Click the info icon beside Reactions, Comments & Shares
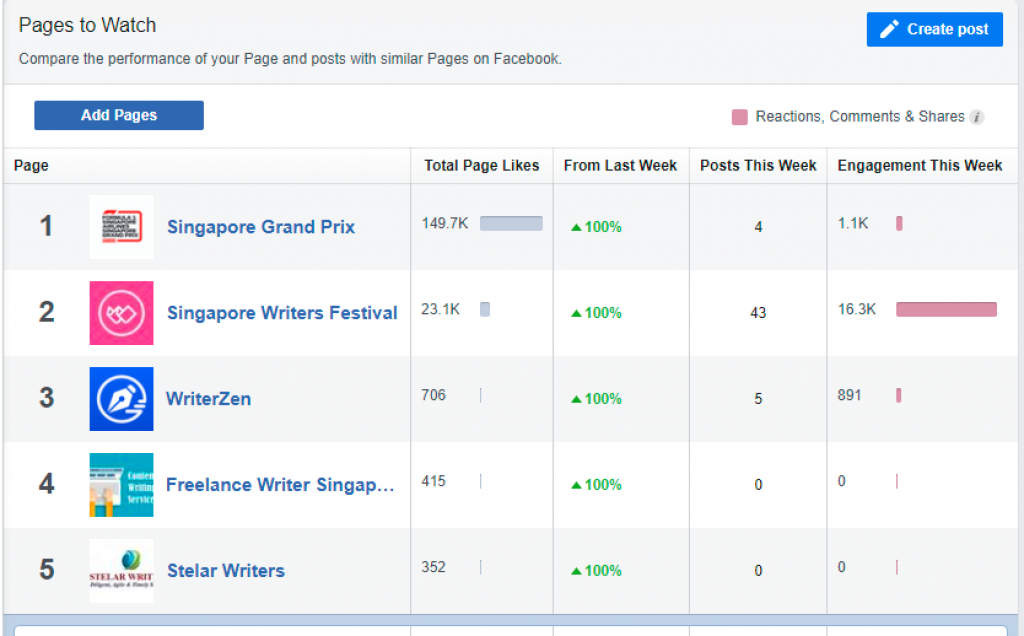Image resolution: width=1024 pixels, height=636 pixels. [977, 117]
